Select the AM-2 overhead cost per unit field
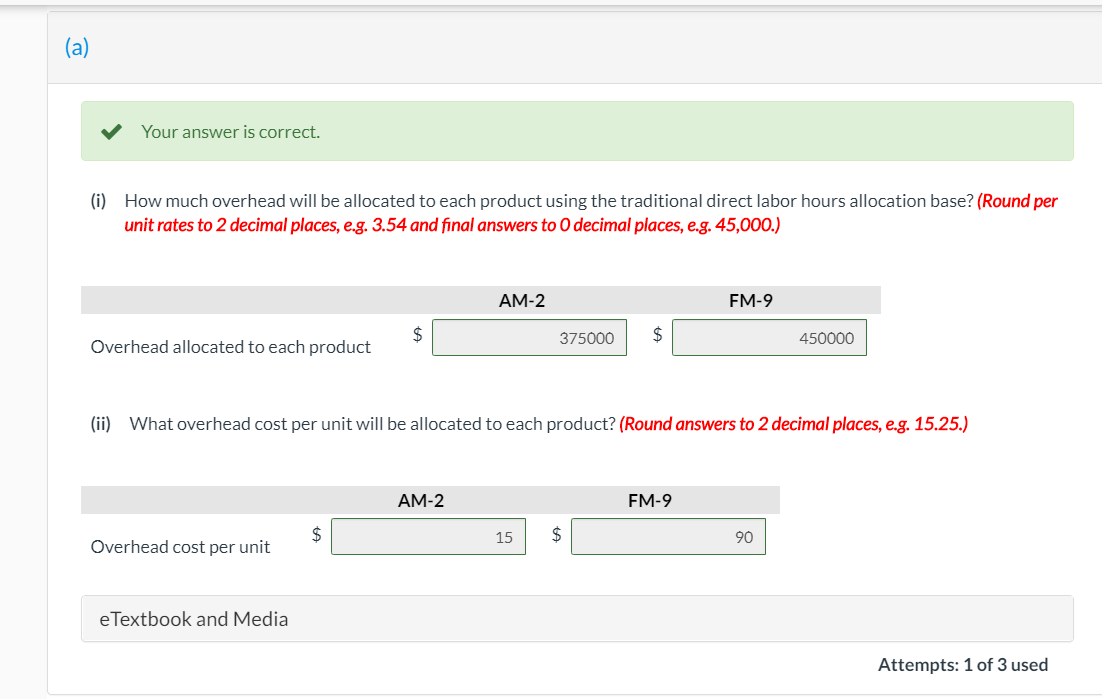1102x699 pixels. point(428,537)
